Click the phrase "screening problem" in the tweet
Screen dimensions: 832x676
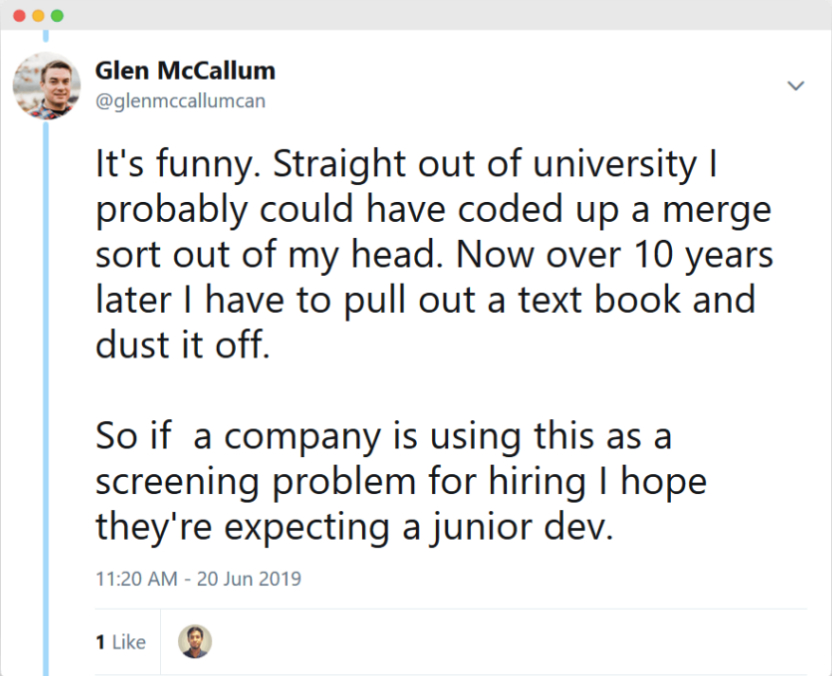click(x=255, y=482)
